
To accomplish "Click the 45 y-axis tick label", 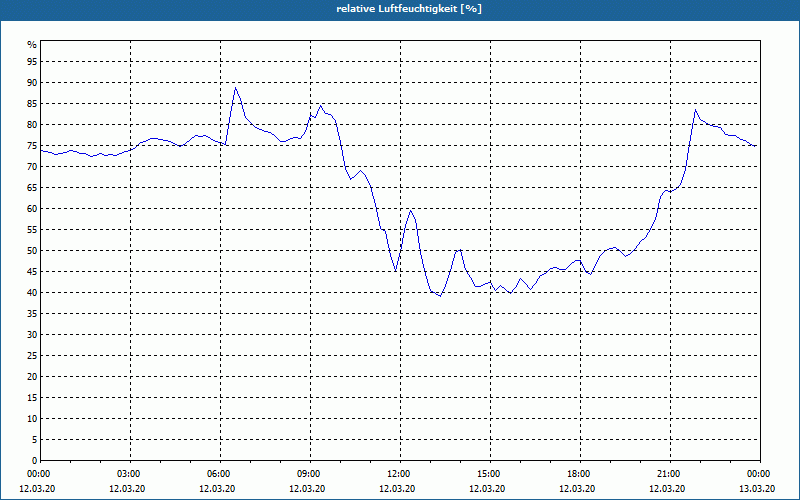I will pyautogui.click(x=32, y=272).
